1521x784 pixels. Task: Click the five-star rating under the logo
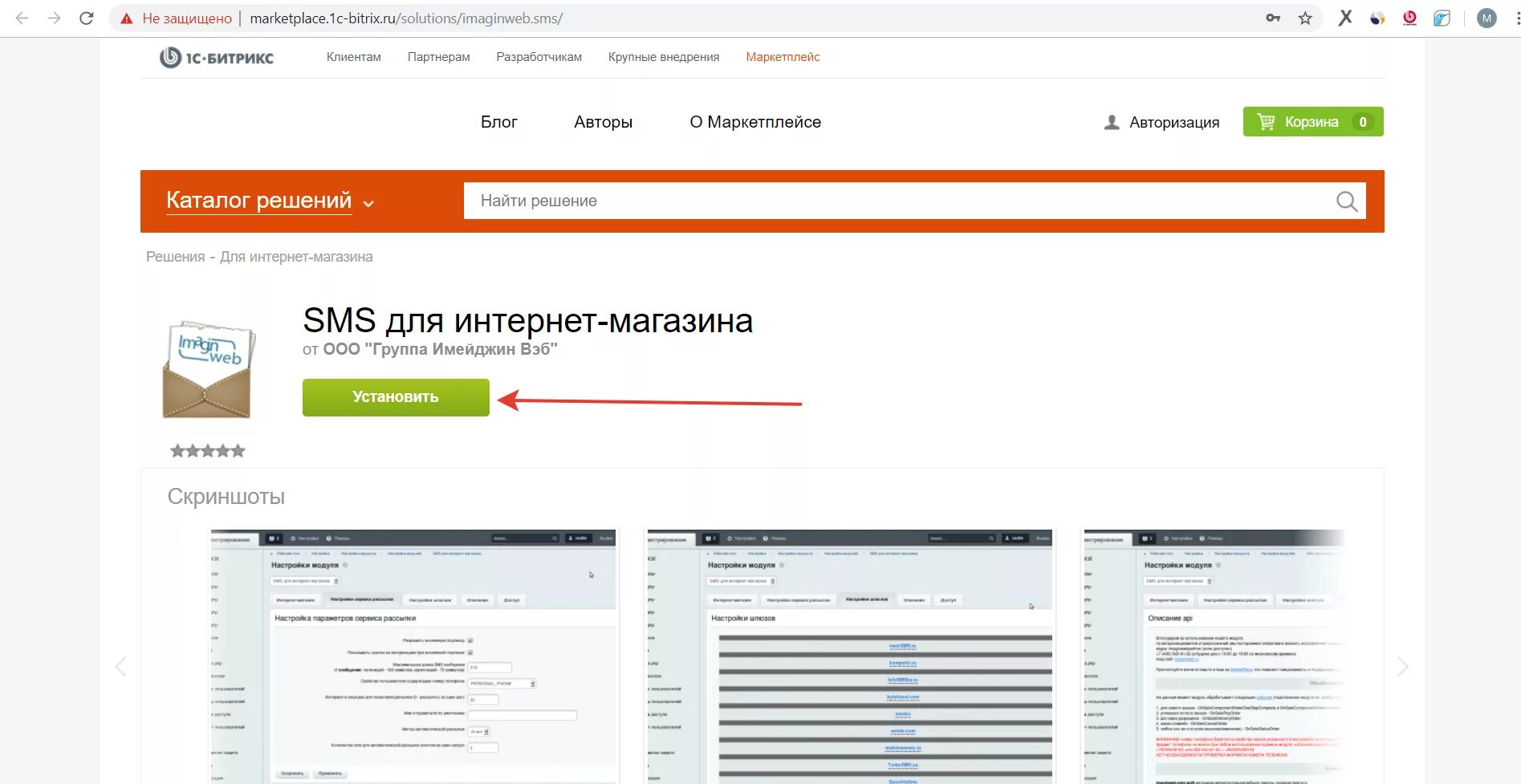[208, 451]
